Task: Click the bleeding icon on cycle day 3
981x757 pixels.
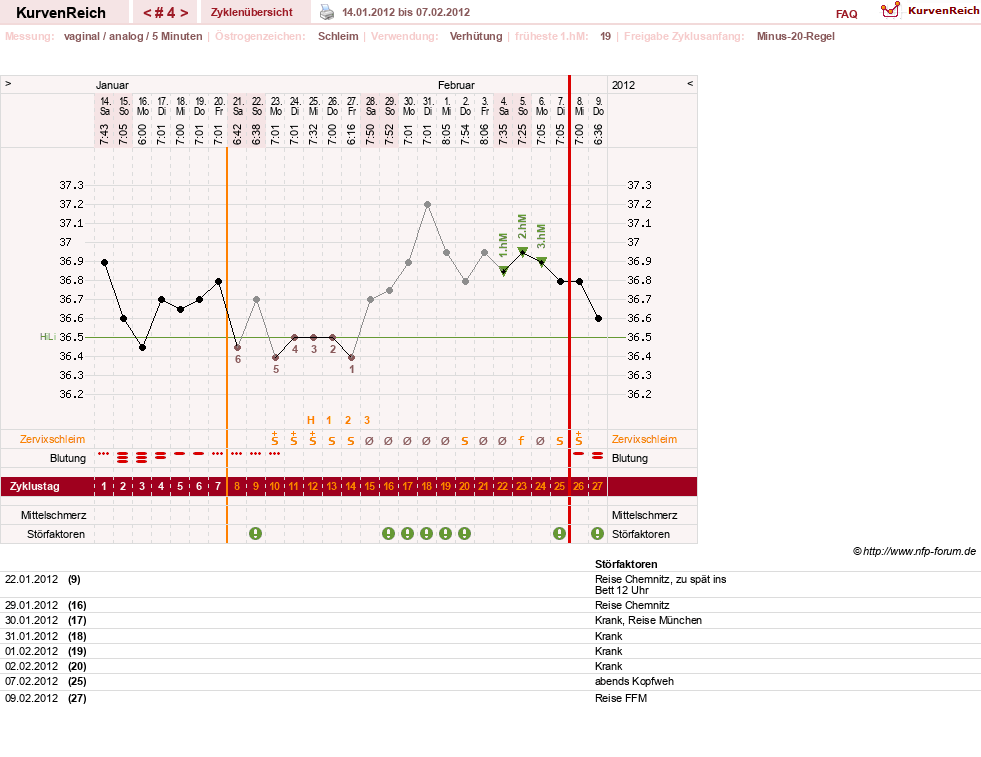Action: pos(141,457)
